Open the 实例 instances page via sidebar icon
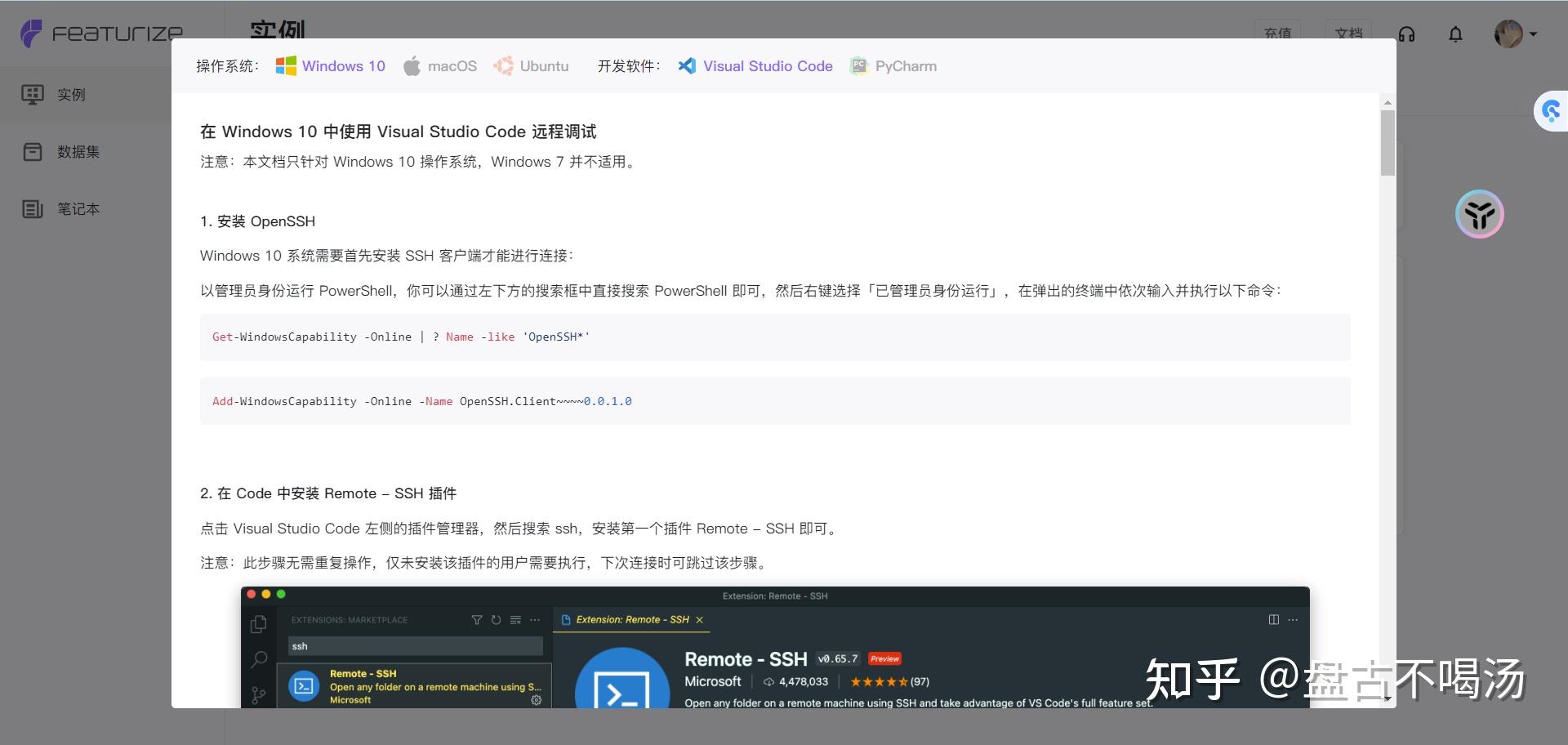The width and height of the screenshot is (1568, 745). 32,94
